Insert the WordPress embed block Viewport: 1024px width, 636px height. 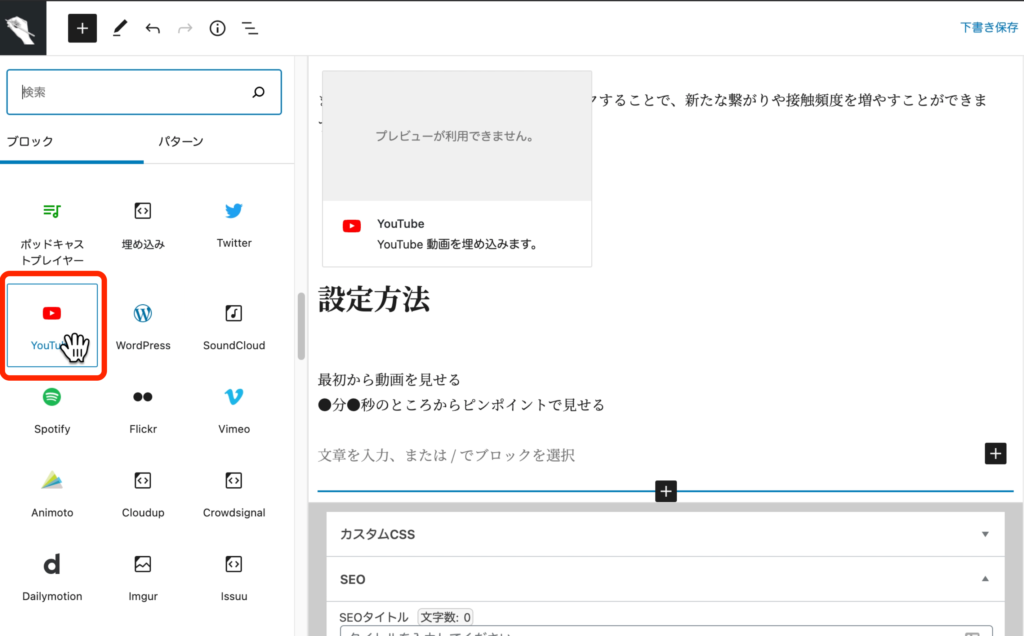coord(143,325)
